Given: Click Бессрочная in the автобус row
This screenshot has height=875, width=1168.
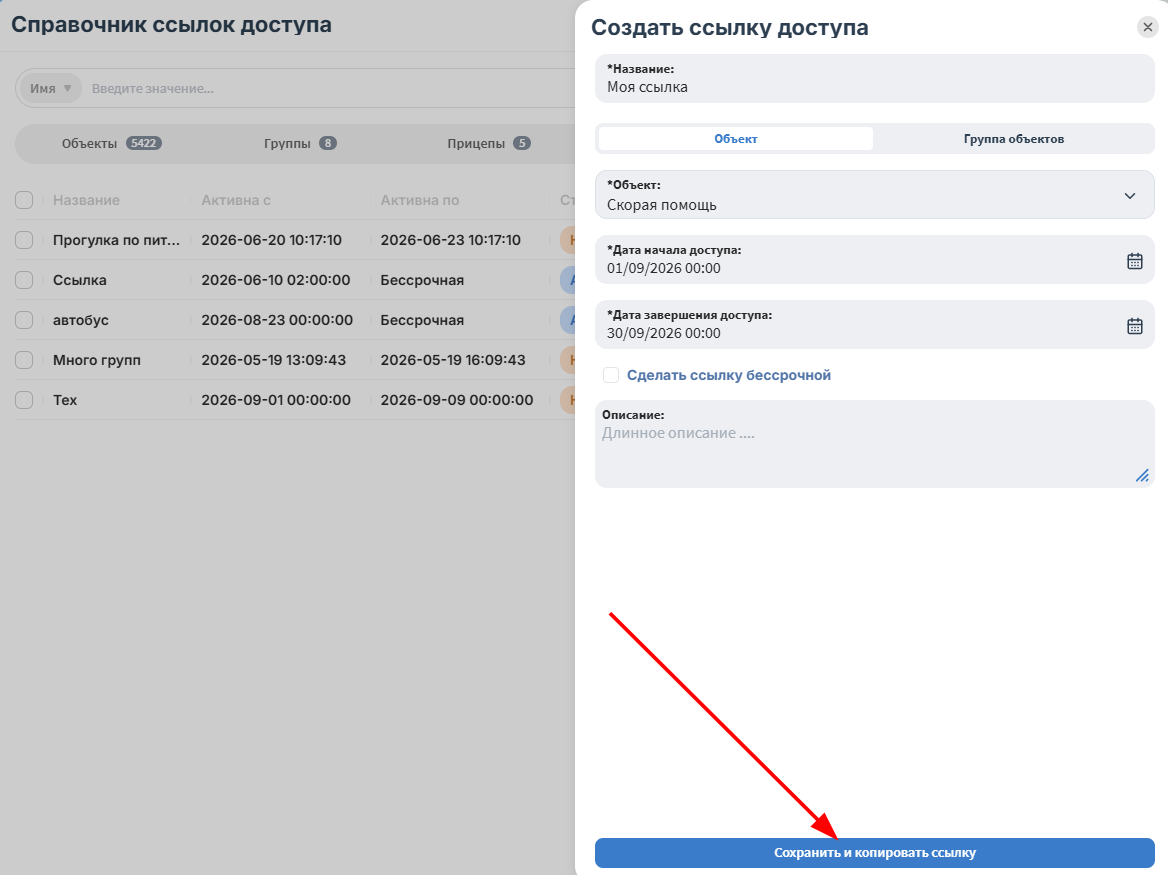Looking at the screenshot, I should click(x=422, y=319).
